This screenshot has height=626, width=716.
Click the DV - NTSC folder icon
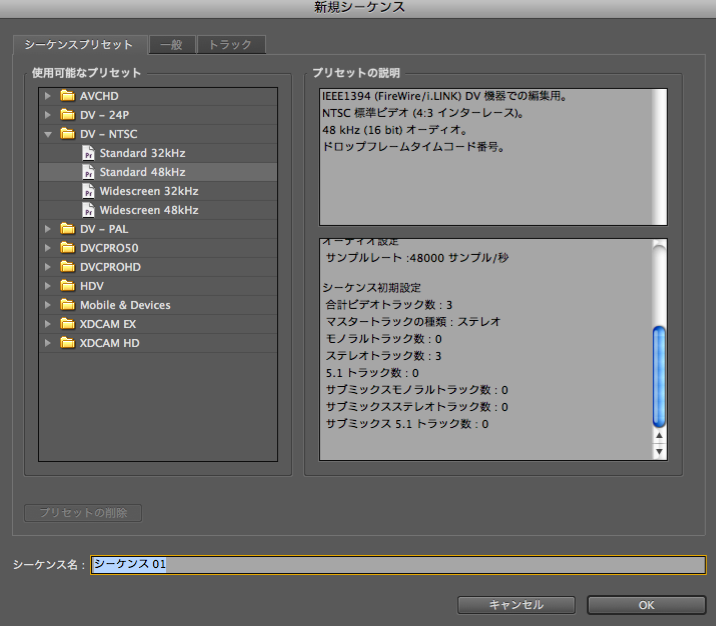[x=68, y=134]
